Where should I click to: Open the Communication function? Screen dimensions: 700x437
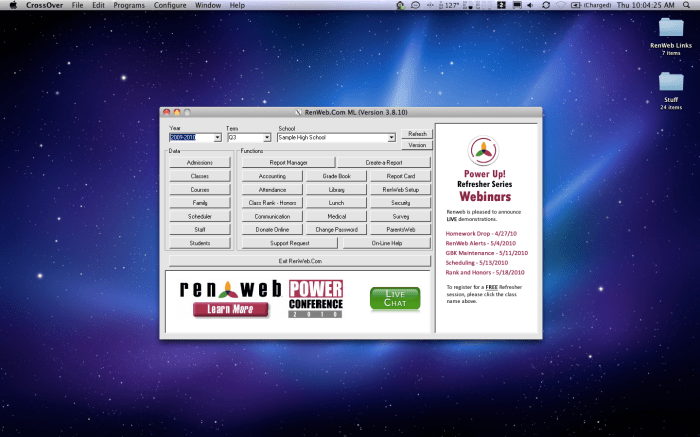click(272, 216)
